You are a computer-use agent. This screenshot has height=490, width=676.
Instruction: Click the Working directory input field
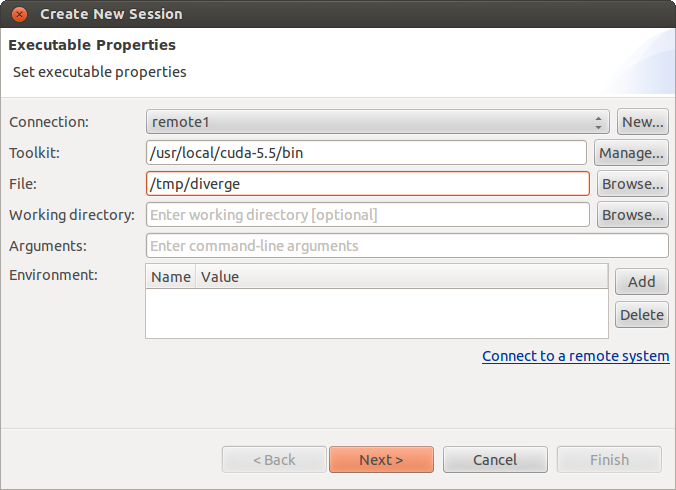coord(367,215)
